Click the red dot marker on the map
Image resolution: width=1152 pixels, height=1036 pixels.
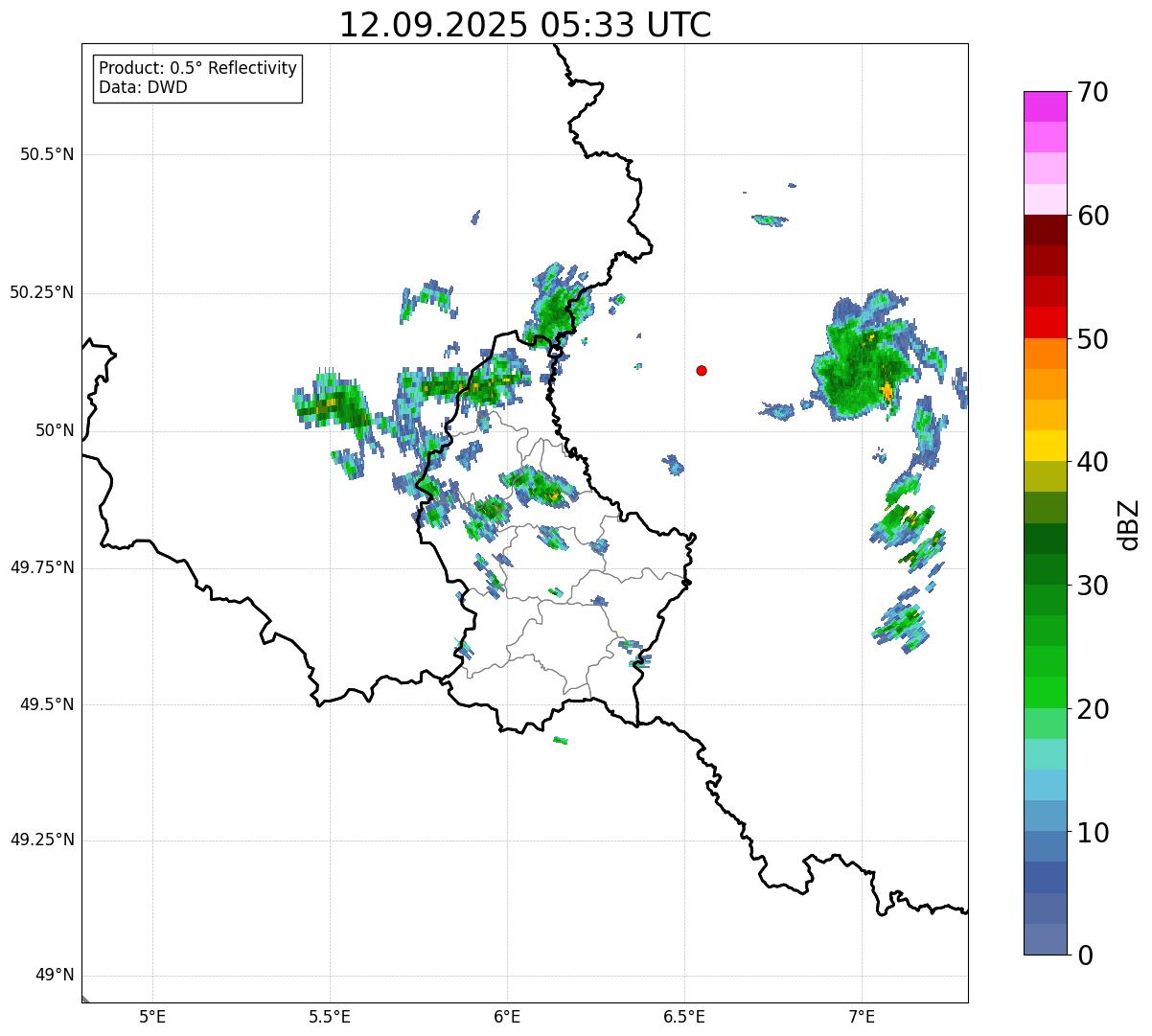[x=702, y=371]
